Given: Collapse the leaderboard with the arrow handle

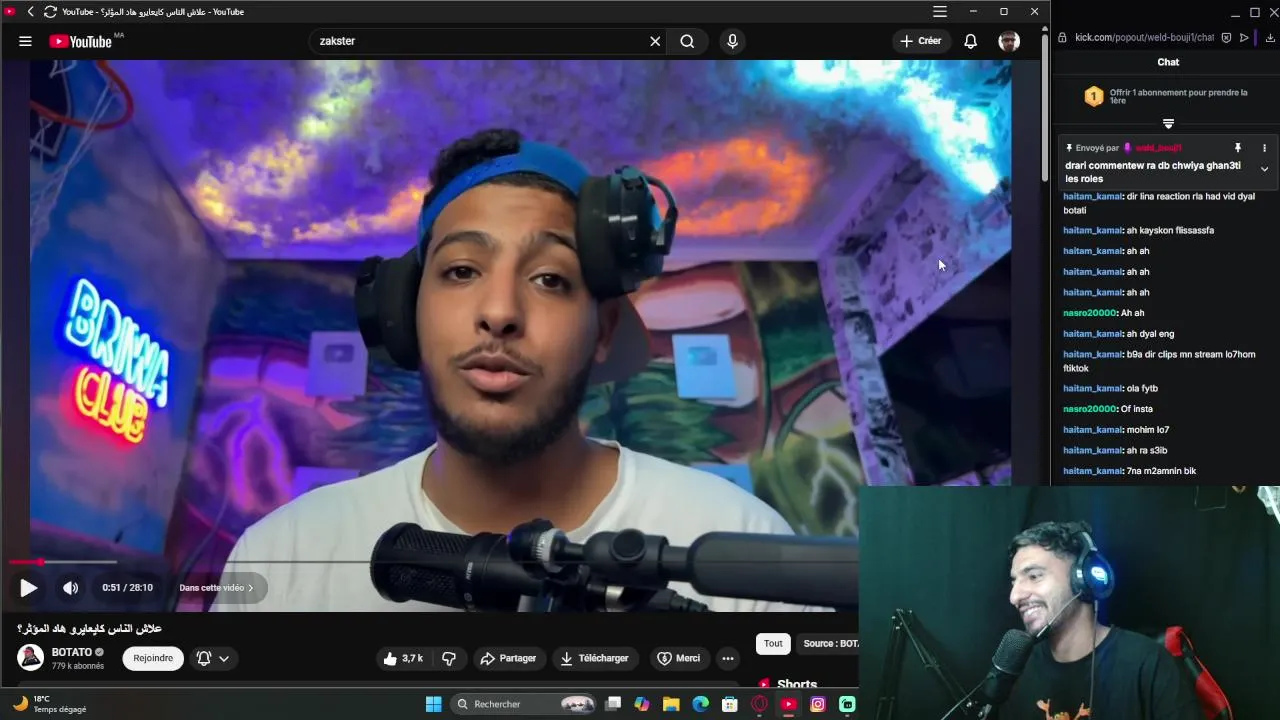Looking at the screenshot, I should (x=1168, y=123).
